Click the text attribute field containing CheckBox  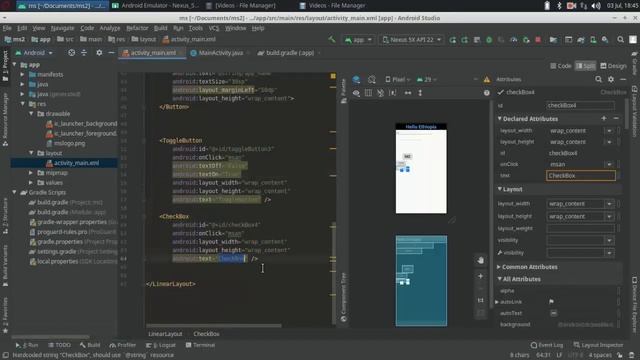point(580,176)
